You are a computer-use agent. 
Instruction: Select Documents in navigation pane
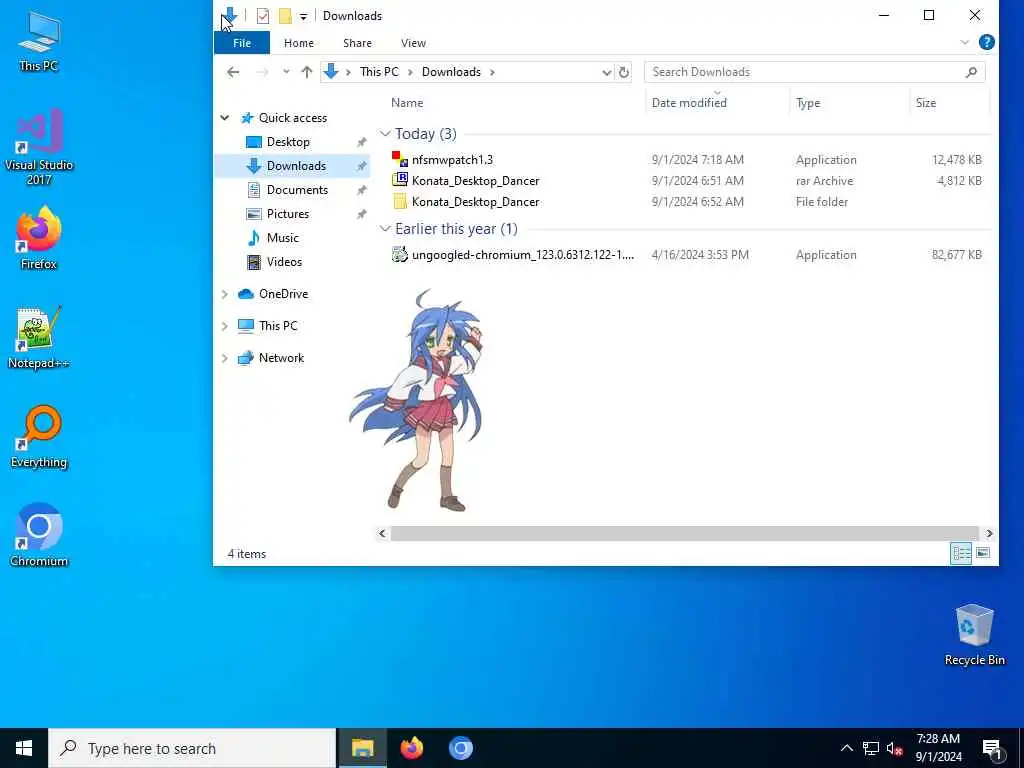point(297,190)
